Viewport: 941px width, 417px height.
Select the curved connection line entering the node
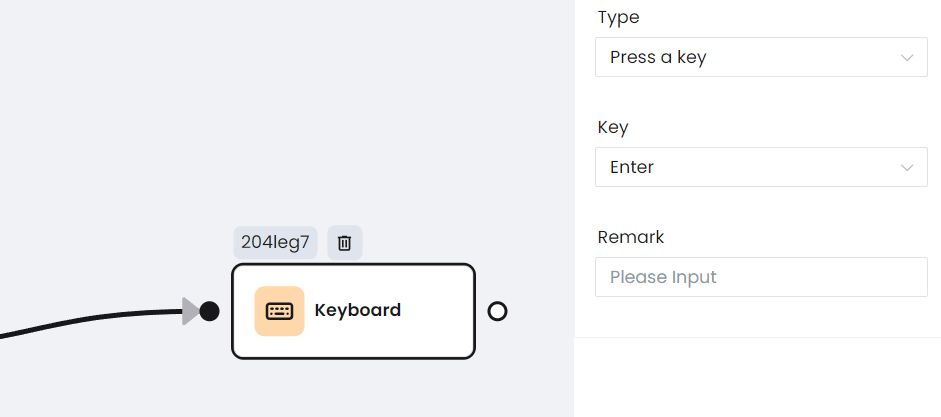90,320
